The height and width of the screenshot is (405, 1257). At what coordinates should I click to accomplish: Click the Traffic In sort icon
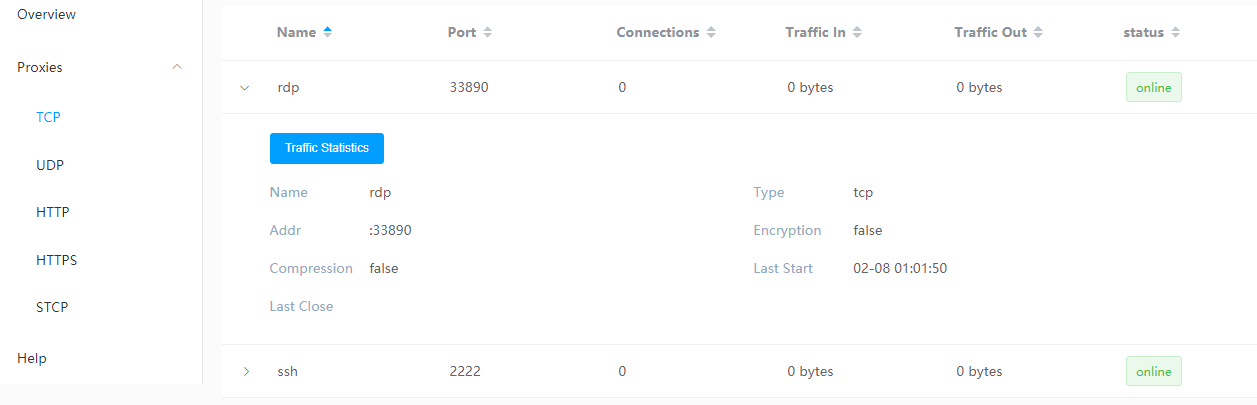point(857,32)
